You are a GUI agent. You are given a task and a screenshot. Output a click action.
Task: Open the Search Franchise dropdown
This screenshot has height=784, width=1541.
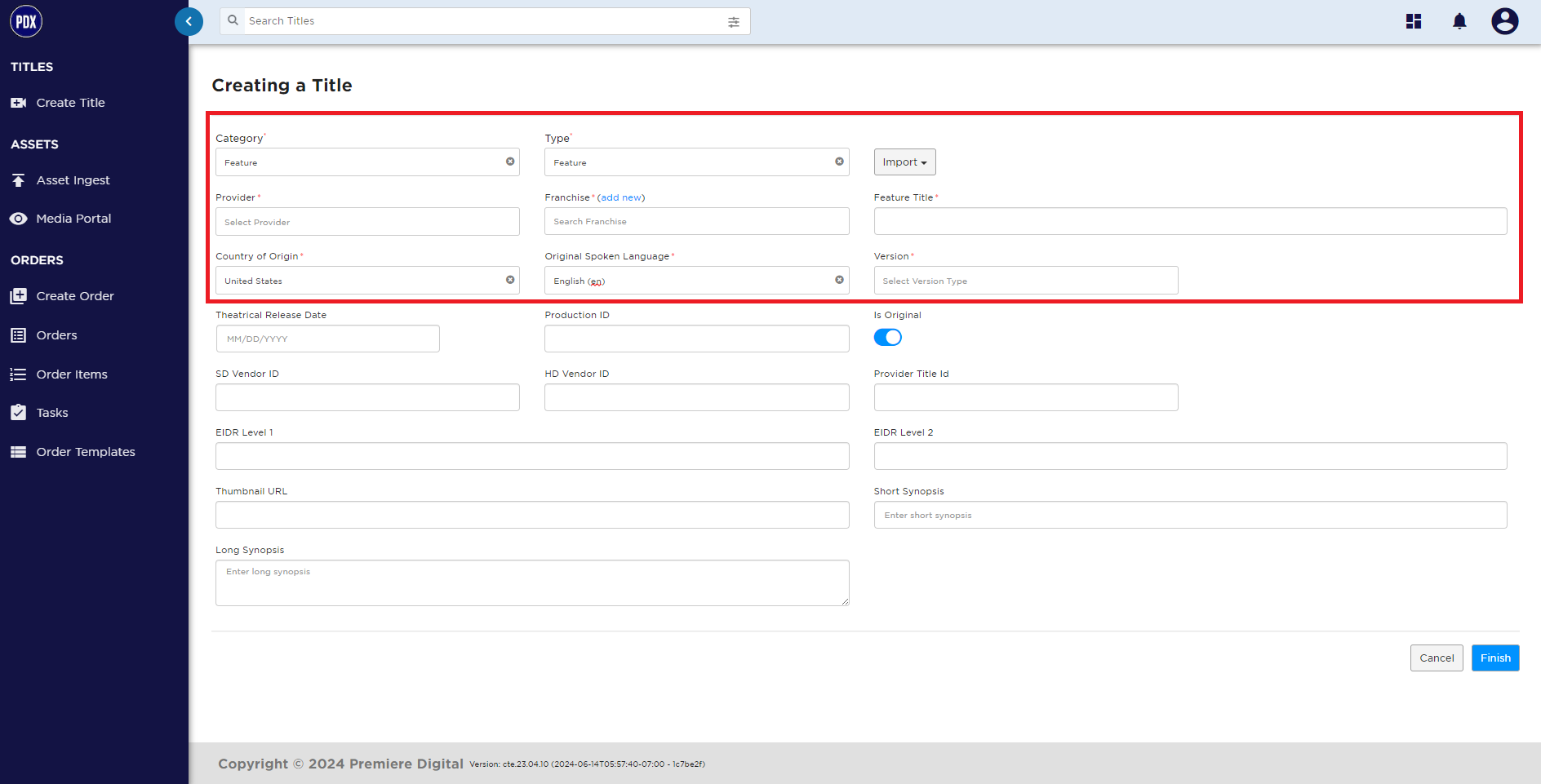click(696, 221)
